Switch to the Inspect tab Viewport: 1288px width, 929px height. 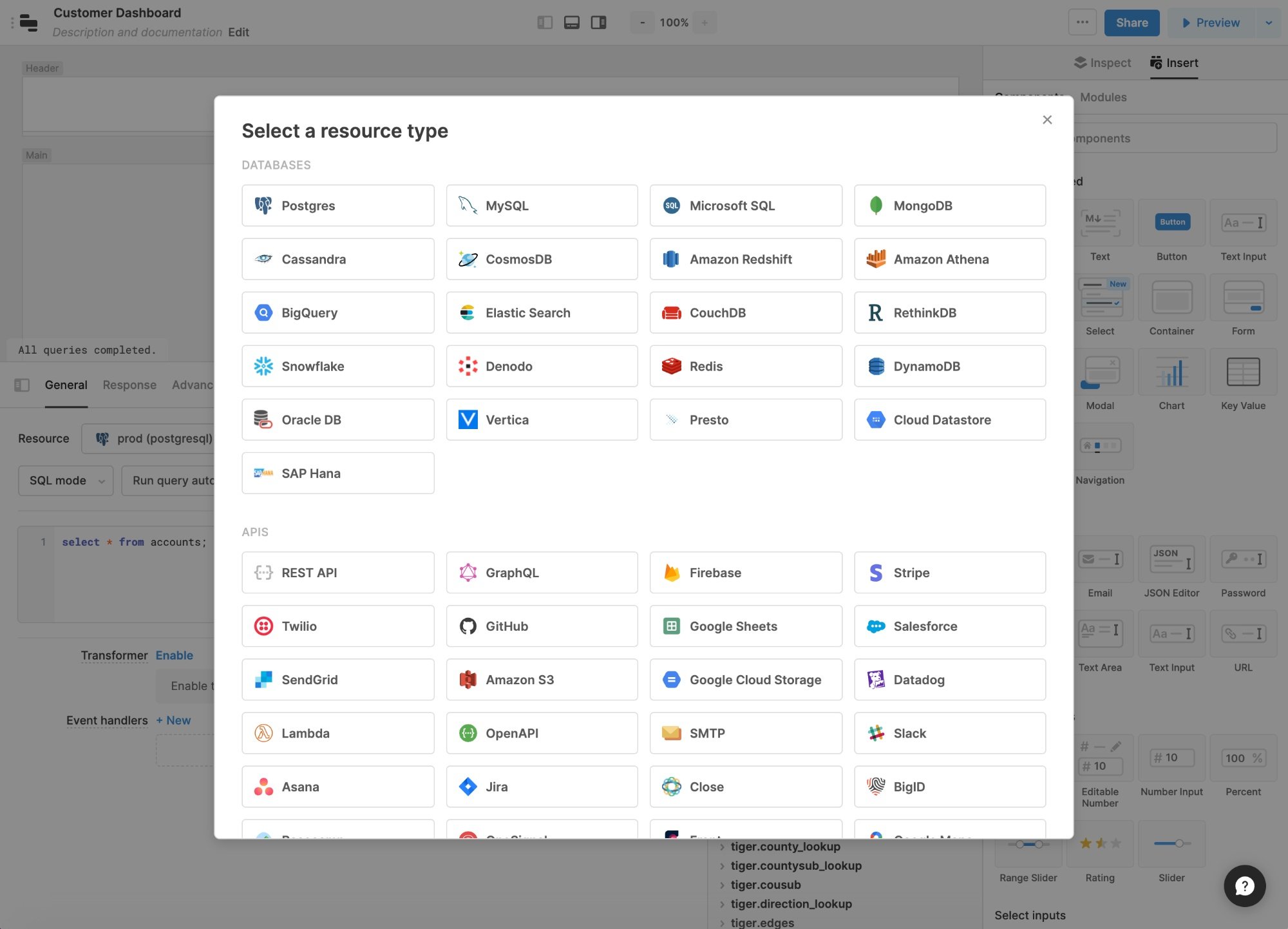(x=1103, y=62)
